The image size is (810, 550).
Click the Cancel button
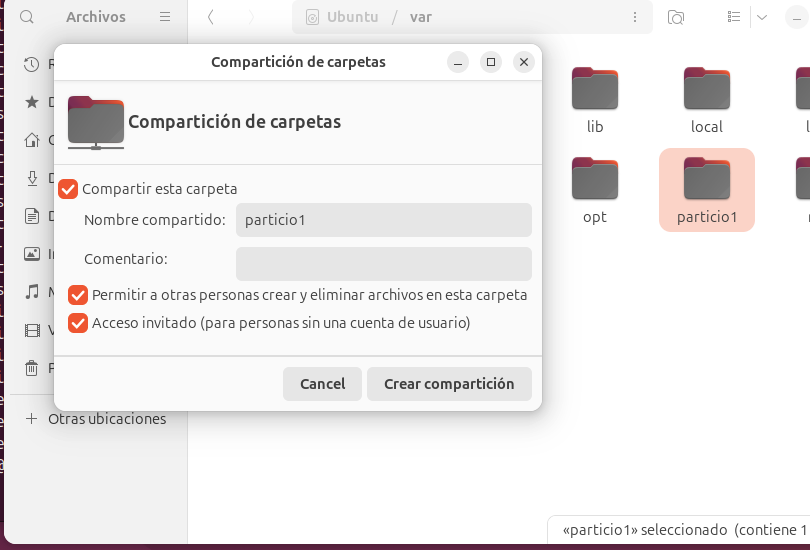[x=322, y=384]
